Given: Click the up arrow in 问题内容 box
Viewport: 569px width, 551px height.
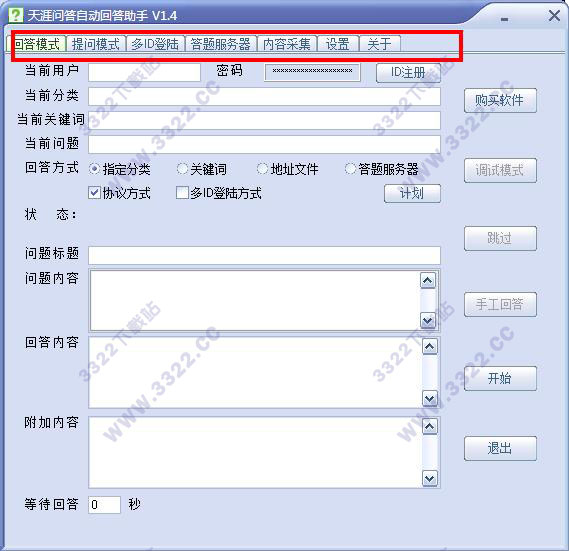Looking at the screenshot, I should click(x=427, y=281).
